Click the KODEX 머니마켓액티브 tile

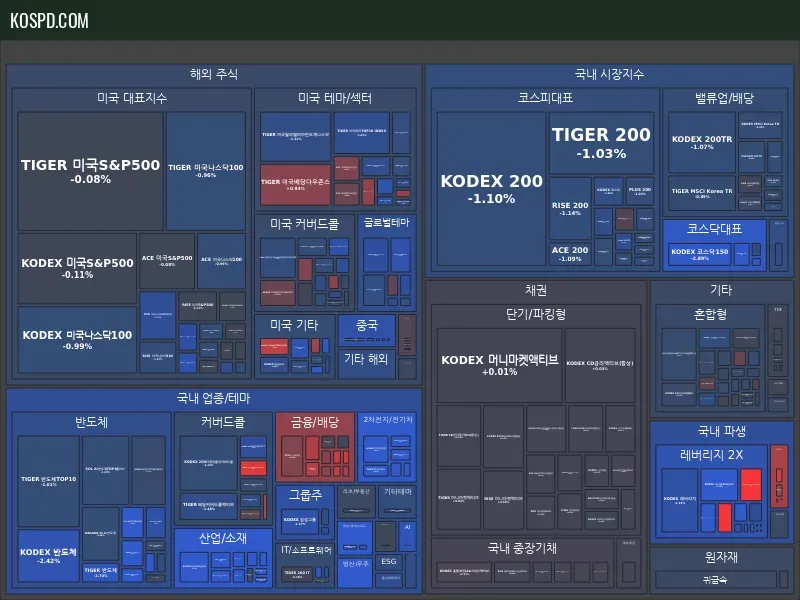coord(499,365)
